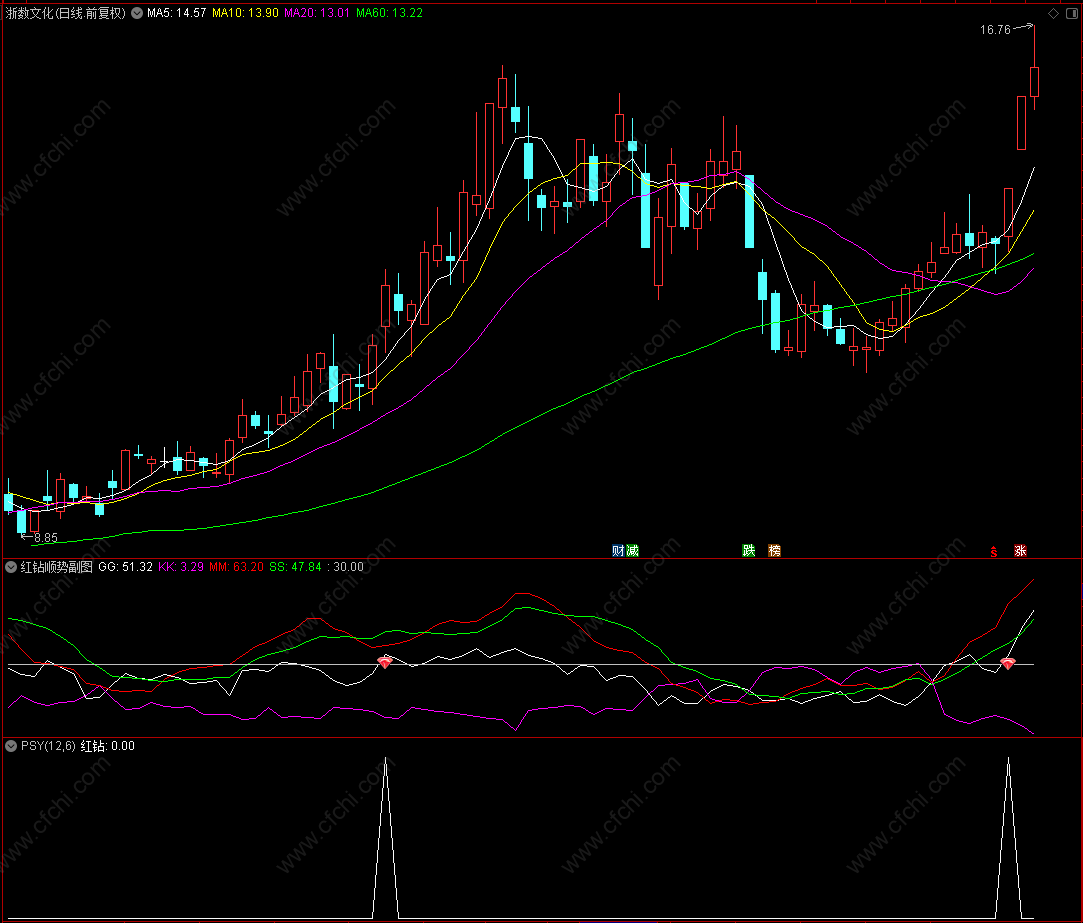1083x923 pixels.
Task: Click the diamond icon at chart top-right
Action: (1053, 14)
